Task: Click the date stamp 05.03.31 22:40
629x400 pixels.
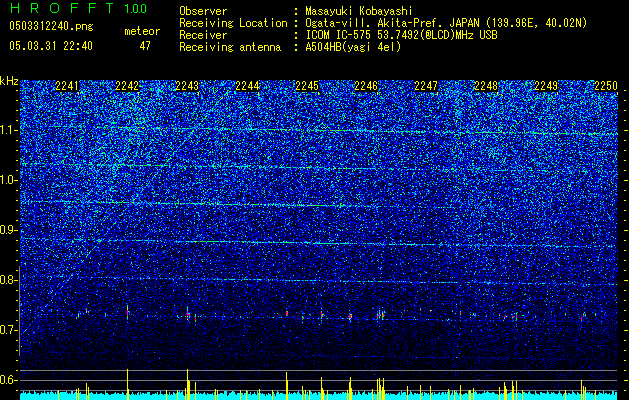Action: pos(51,46)
